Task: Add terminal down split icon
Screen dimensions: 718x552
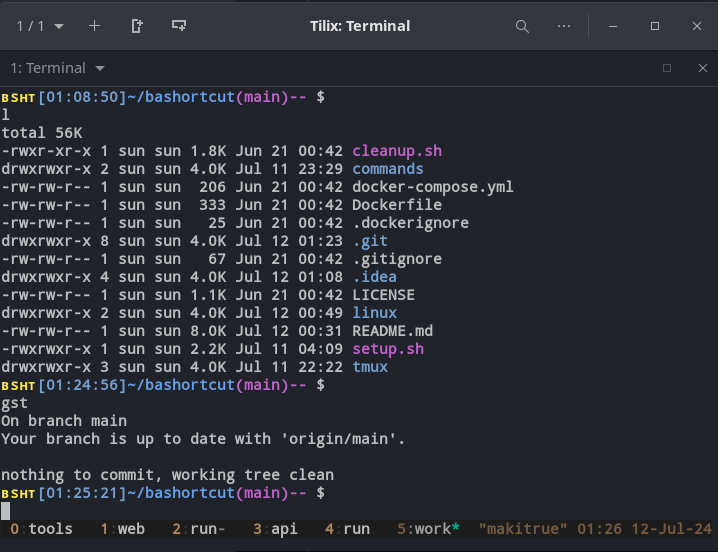Action: (x=179, y=26)
